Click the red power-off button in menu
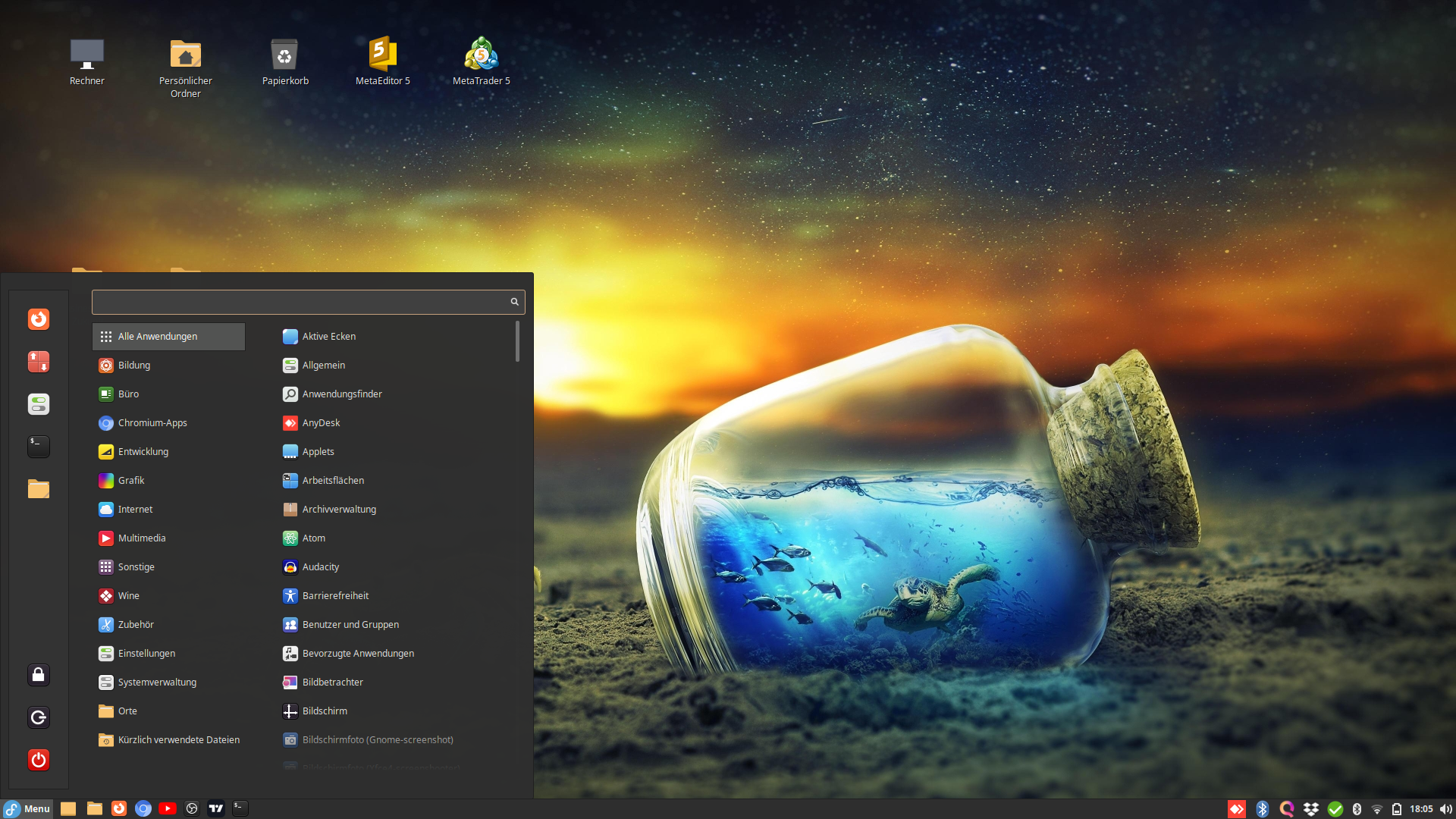The height and width of the screenshot is (819, 1456). (x=39, y=760)
